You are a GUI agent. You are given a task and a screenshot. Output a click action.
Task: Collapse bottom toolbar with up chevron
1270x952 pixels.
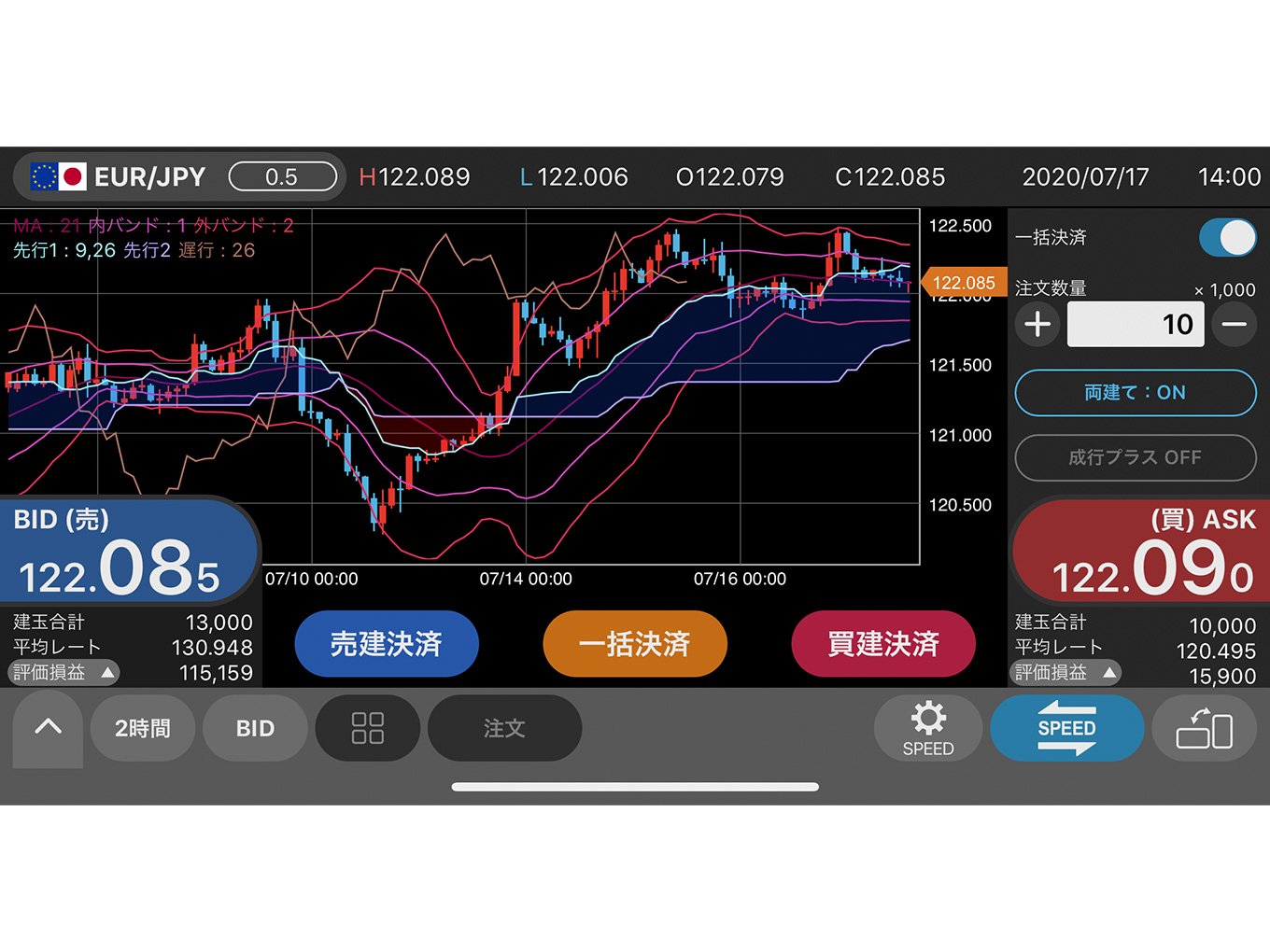pos(48,728)
